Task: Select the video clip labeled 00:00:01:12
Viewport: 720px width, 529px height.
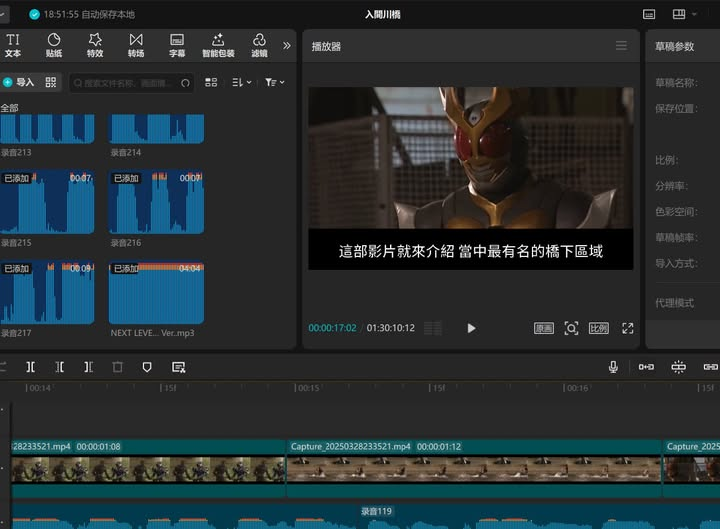Action: point(474,468)
